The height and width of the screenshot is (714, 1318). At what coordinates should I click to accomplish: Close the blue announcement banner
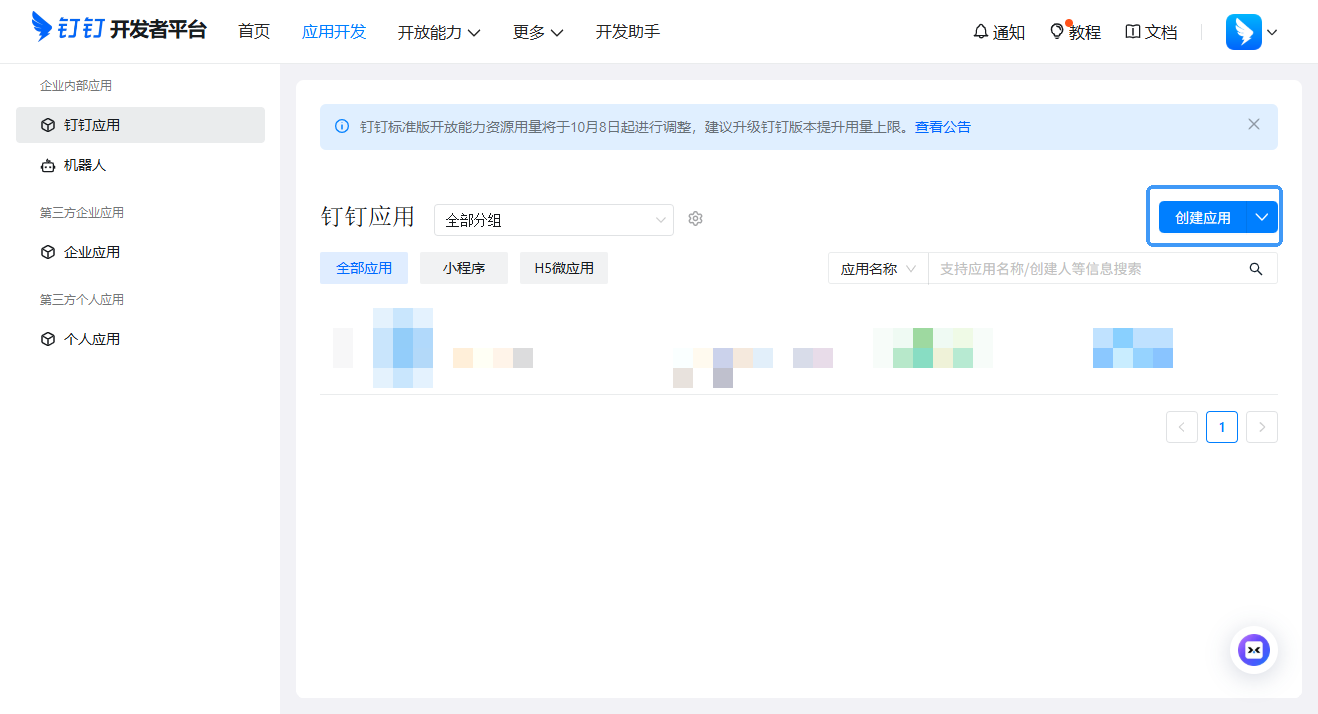(1254, 125)
